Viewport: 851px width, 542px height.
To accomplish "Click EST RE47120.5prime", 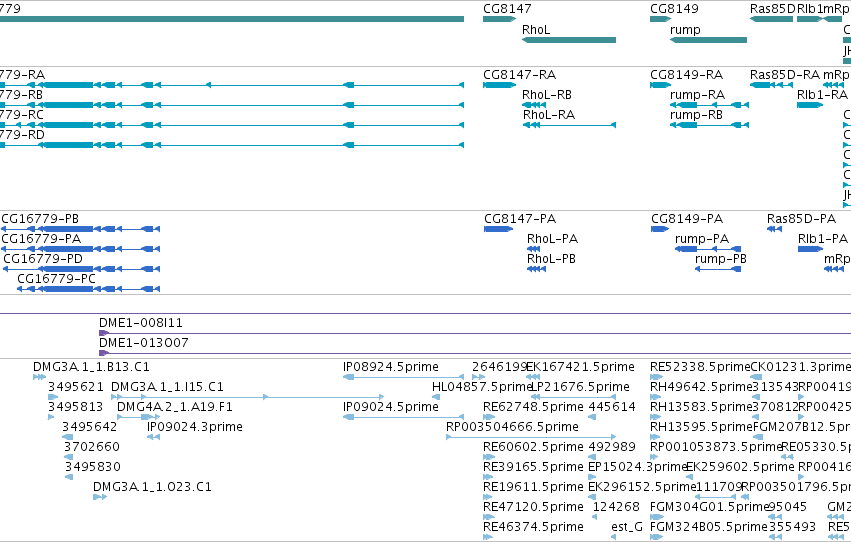I will (x=534, y=507).
